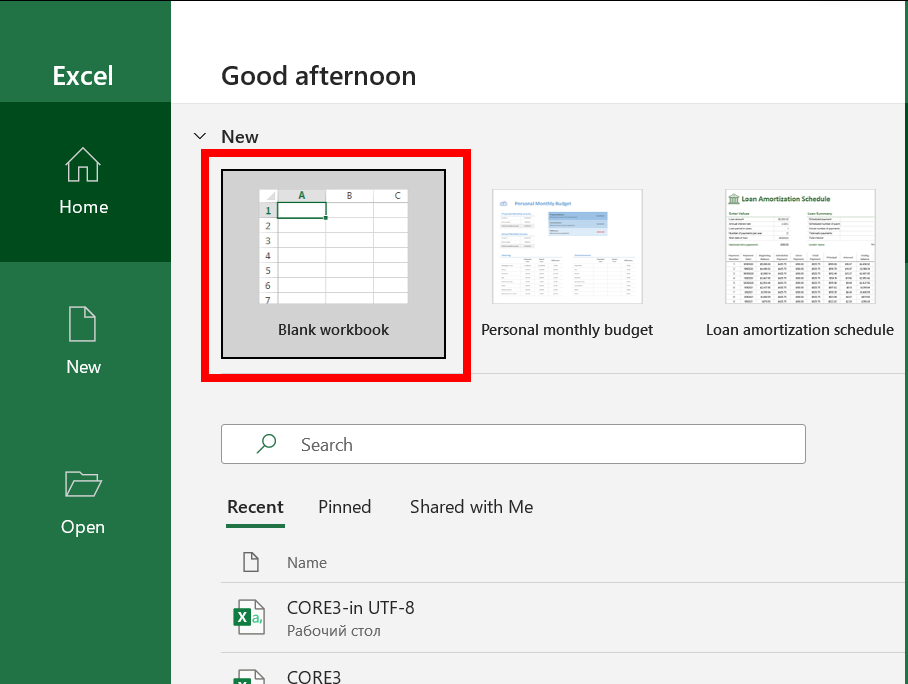Click the file icon in Name column header

click(251, 562)
